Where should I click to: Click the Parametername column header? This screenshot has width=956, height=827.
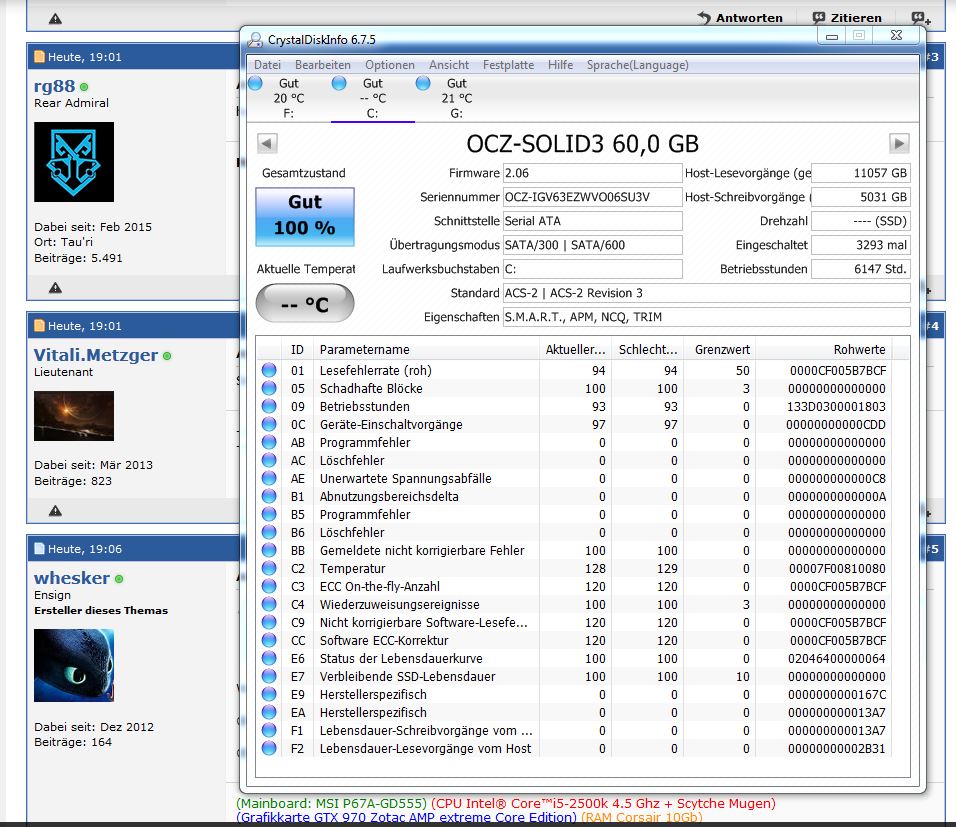[426, 349]
